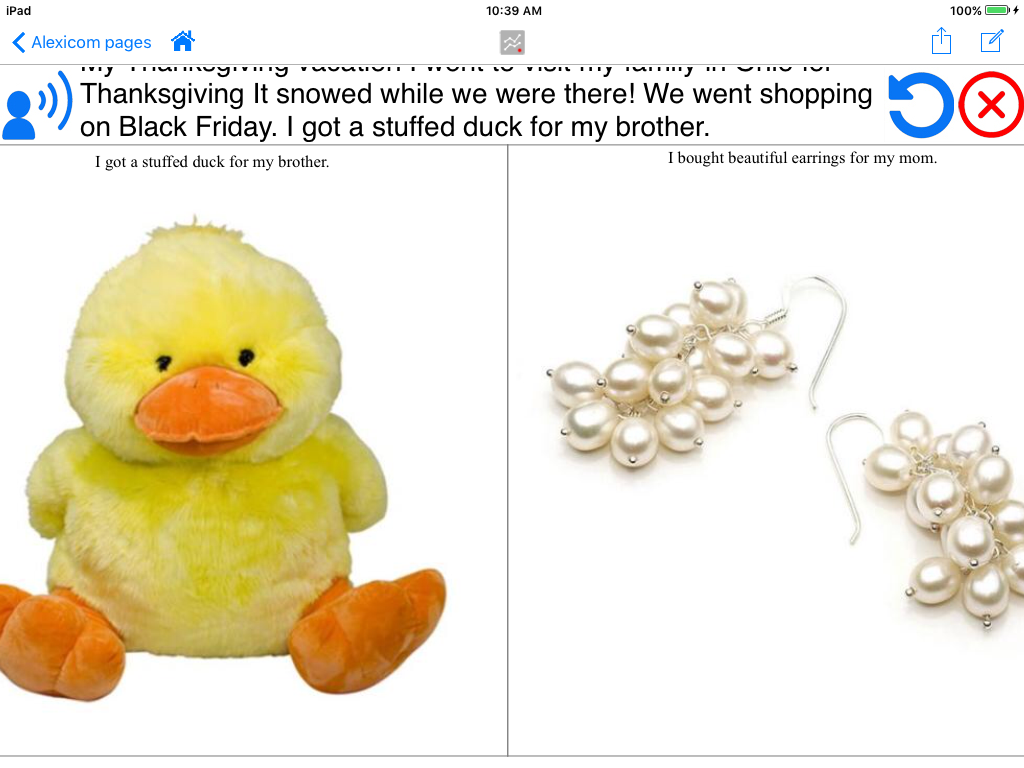The height and width of the screenshot is (768, 1024).
Task: Tap the speak message icon
Action: click(x=37, y=104)
